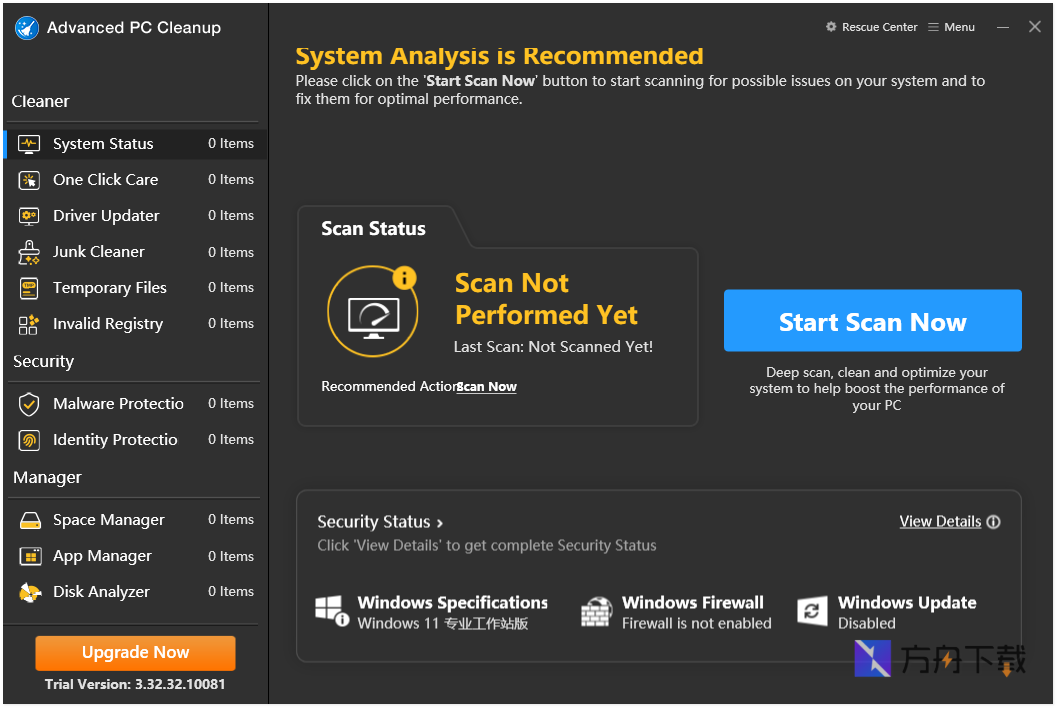Follow the Scan Now recommended action link
Screen dimensions: 1057x708
click(487, 387)
